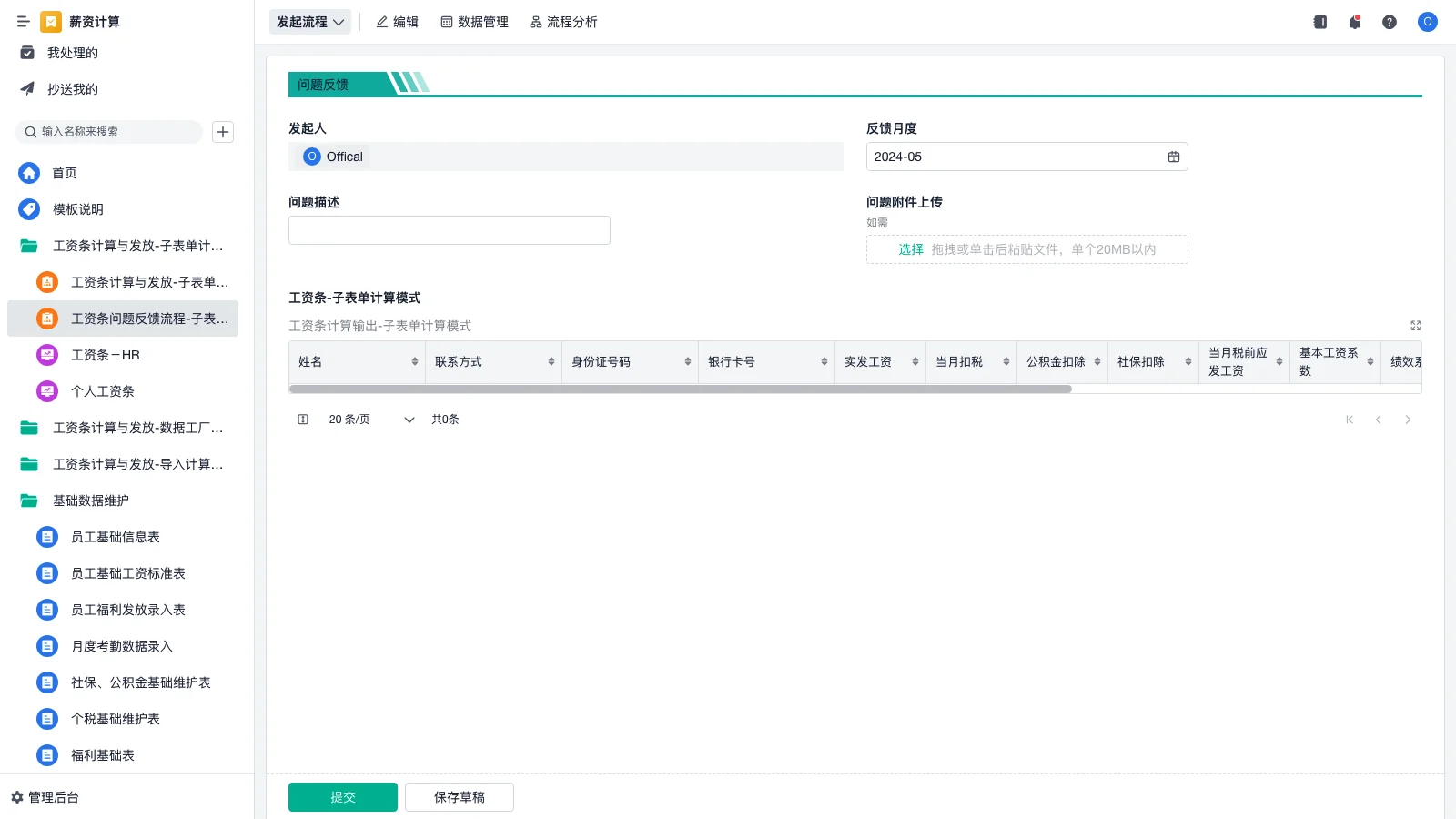Switch to 编辑 tab

point(398,22)
